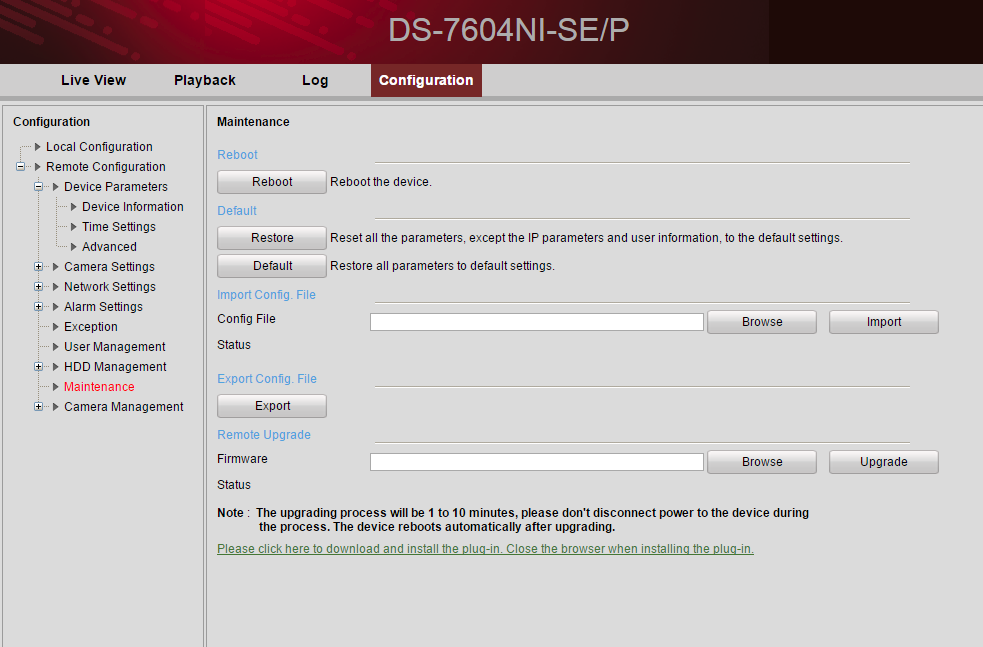Viewport: 983px width, 647px height.
Task: Select the Device Parameters label
Action: 116,187
